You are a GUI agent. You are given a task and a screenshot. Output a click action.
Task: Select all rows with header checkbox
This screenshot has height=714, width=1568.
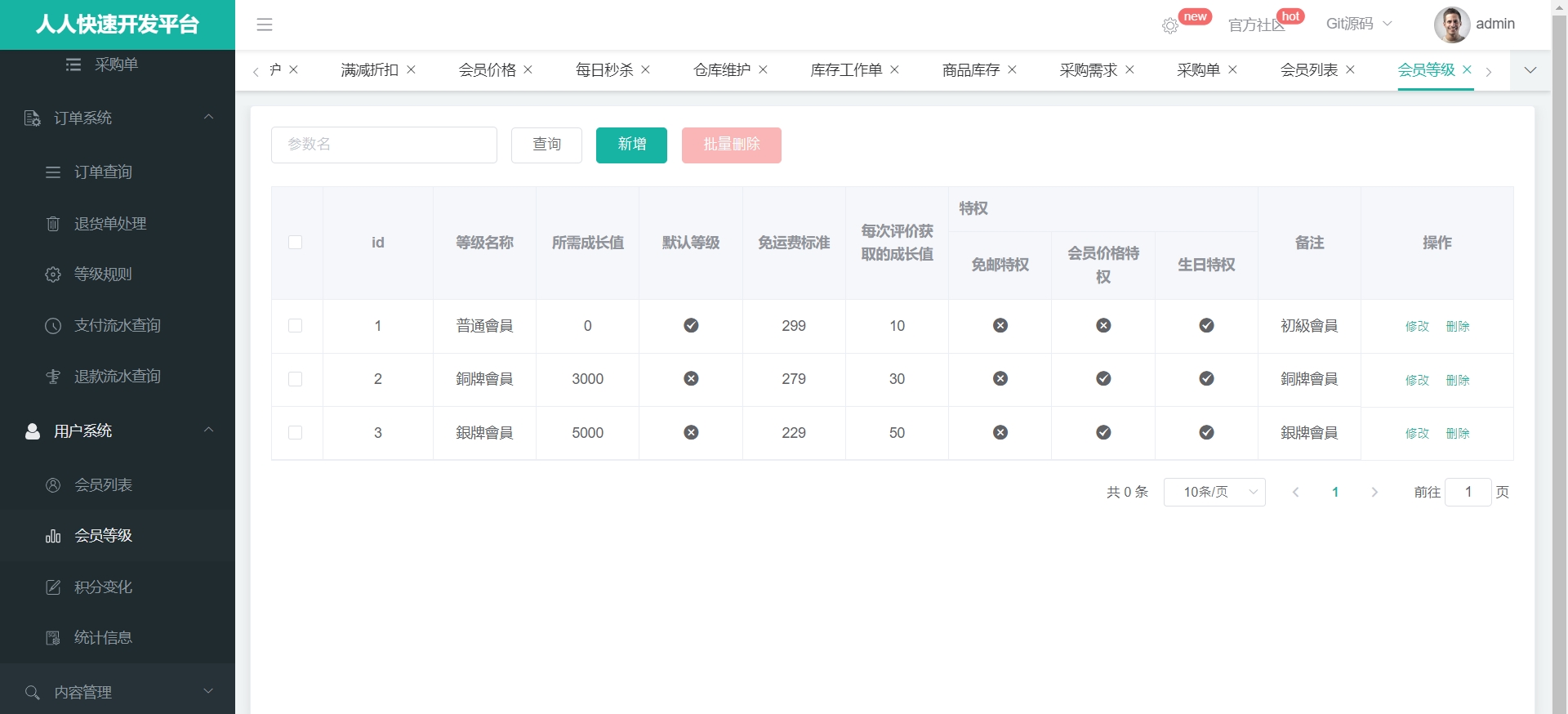pos(296,243)
